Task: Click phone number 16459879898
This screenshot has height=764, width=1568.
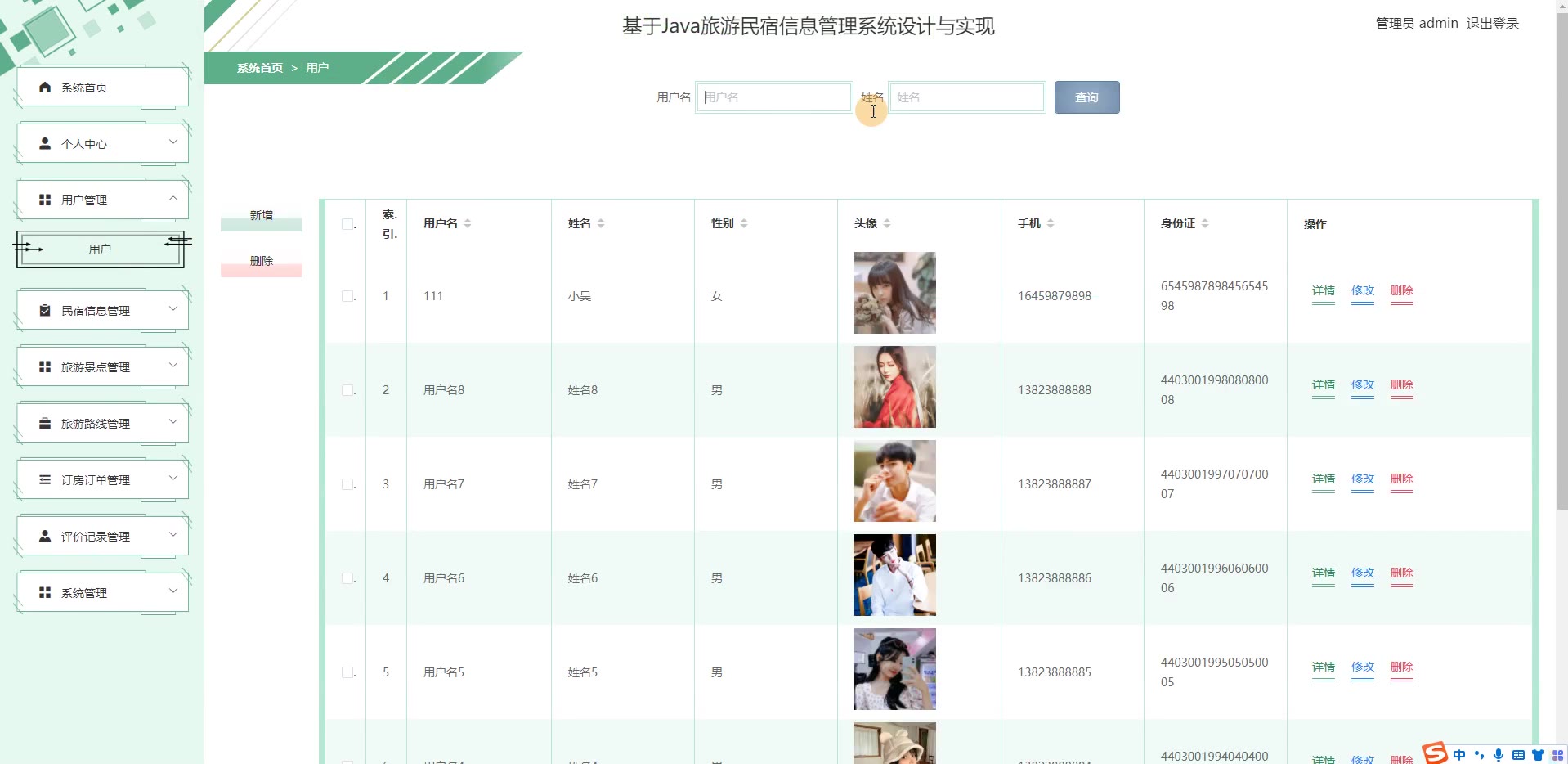Action: (1055, 296)
